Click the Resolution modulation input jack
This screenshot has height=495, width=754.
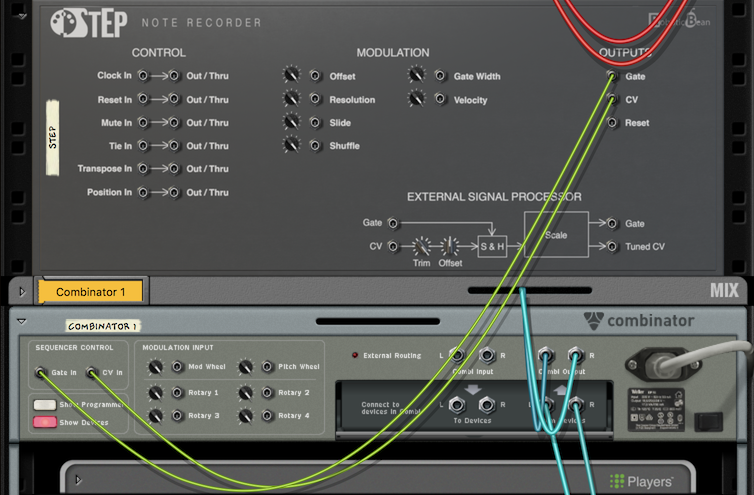[315, 99]
